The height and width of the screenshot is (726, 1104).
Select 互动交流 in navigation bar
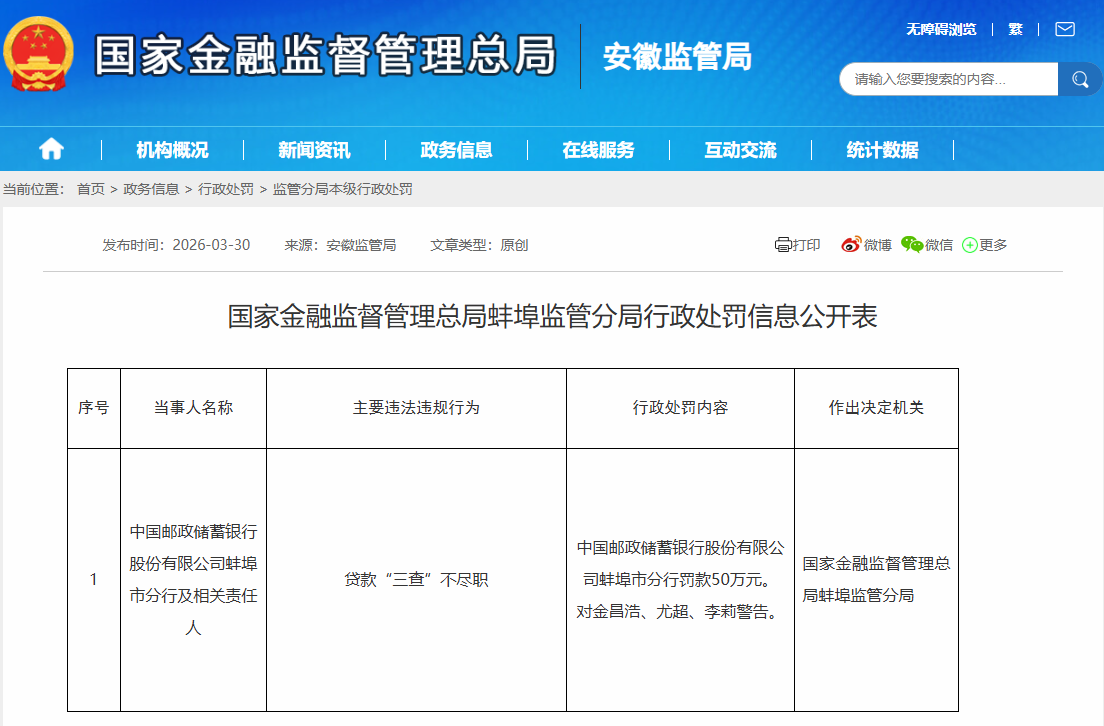740,150
